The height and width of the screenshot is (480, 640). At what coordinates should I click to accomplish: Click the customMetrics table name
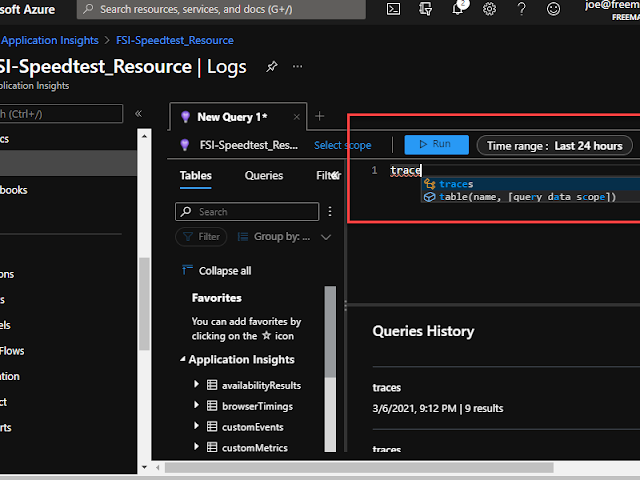coord(255,448)
